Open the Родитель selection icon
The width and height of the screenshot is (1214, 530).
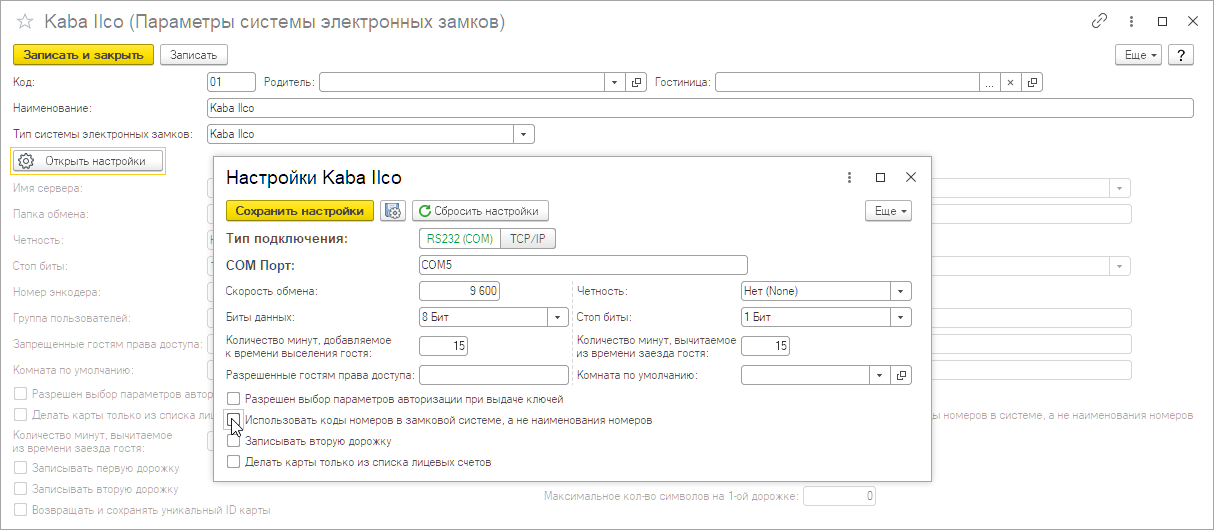[x=636, y=82]
